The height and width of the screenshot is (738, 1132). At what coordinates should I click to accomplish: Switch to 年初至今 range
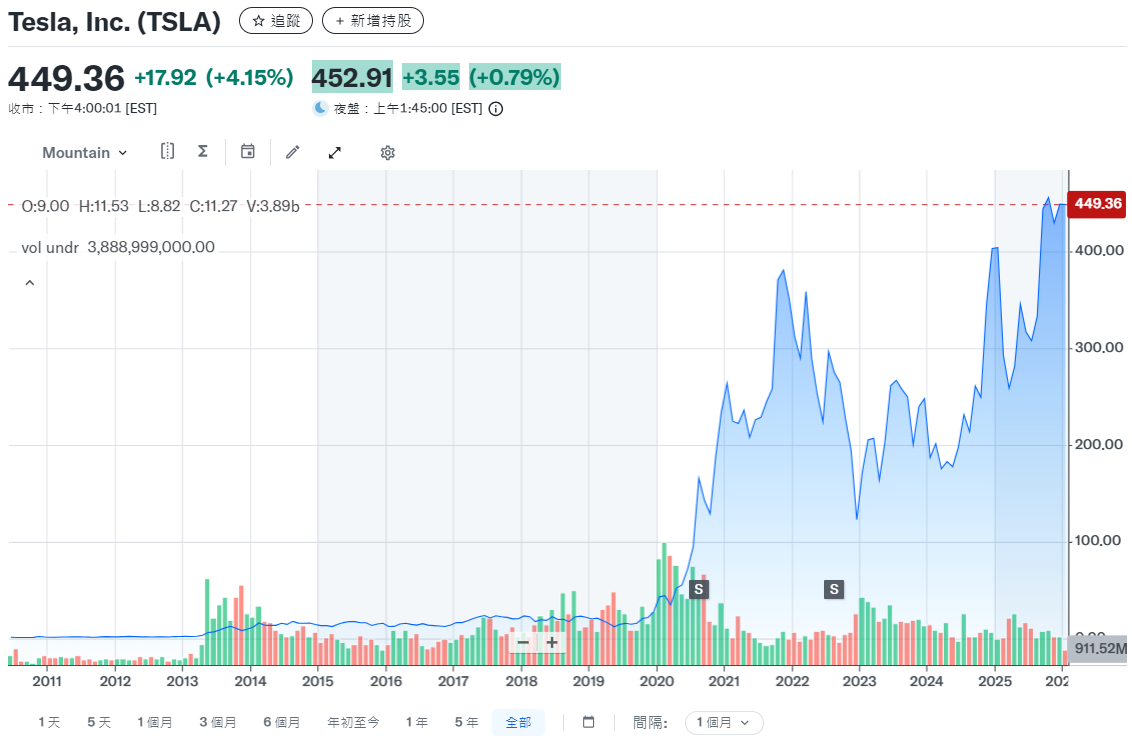point(354,722)
